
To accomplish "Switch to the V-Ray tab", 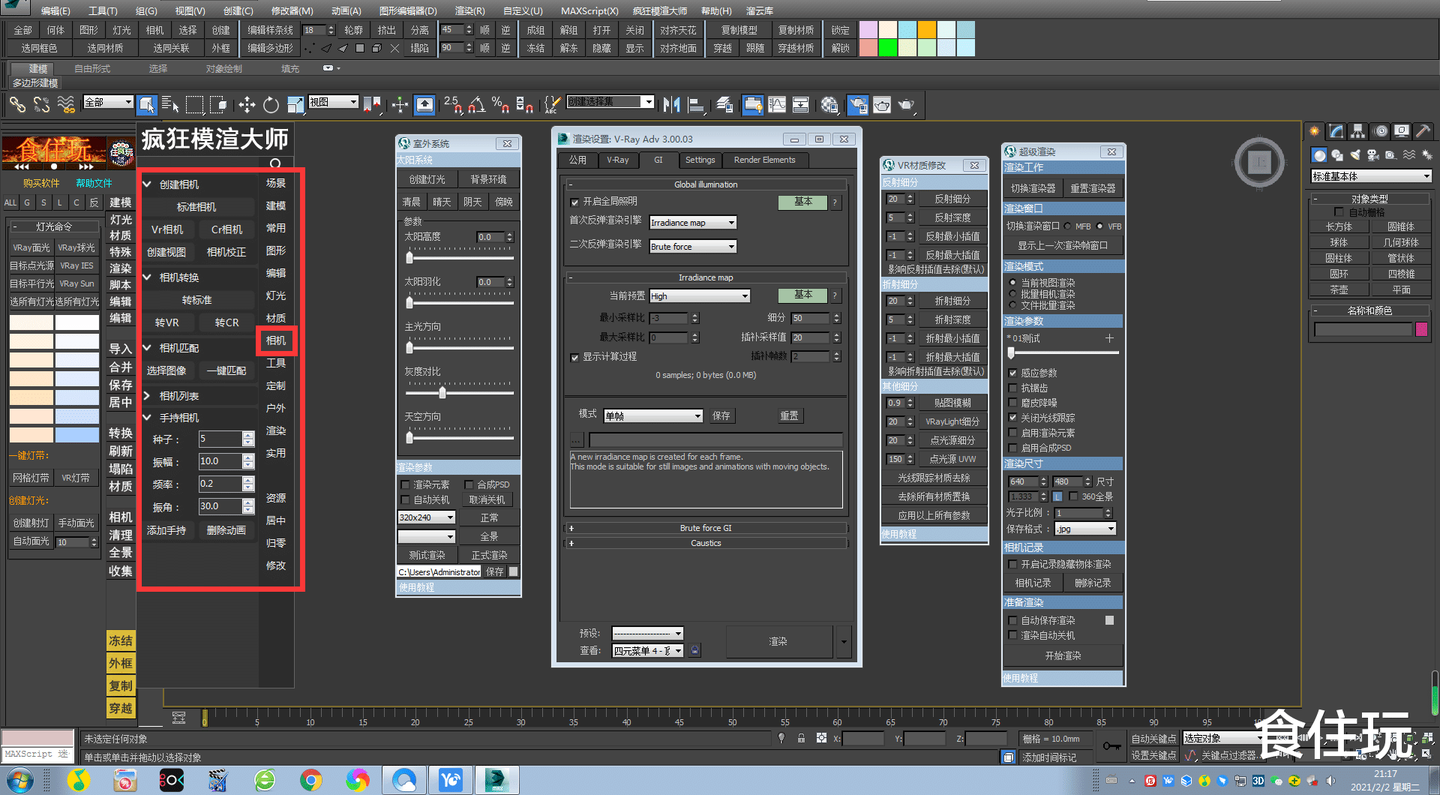I will 619,160.
